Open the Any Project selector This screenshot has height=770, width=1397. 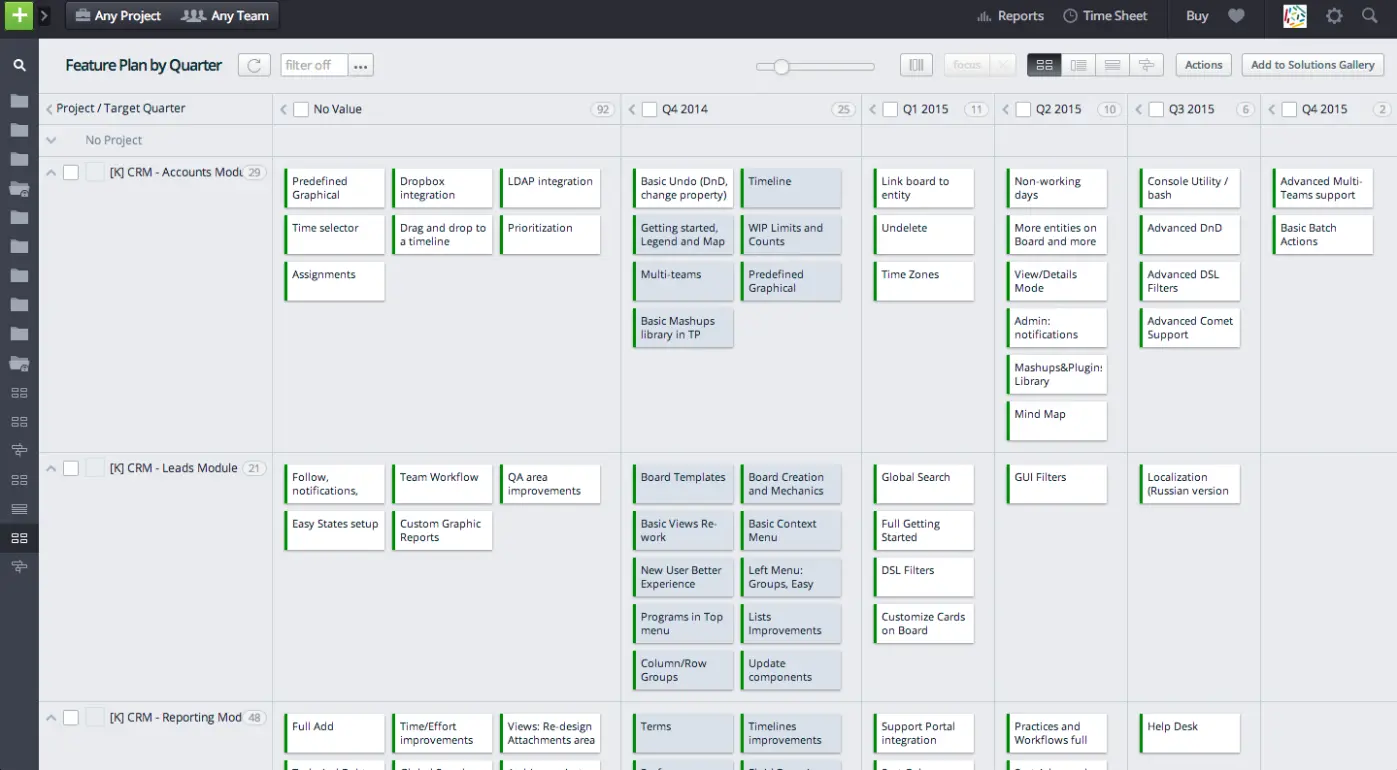click(117, 16)
